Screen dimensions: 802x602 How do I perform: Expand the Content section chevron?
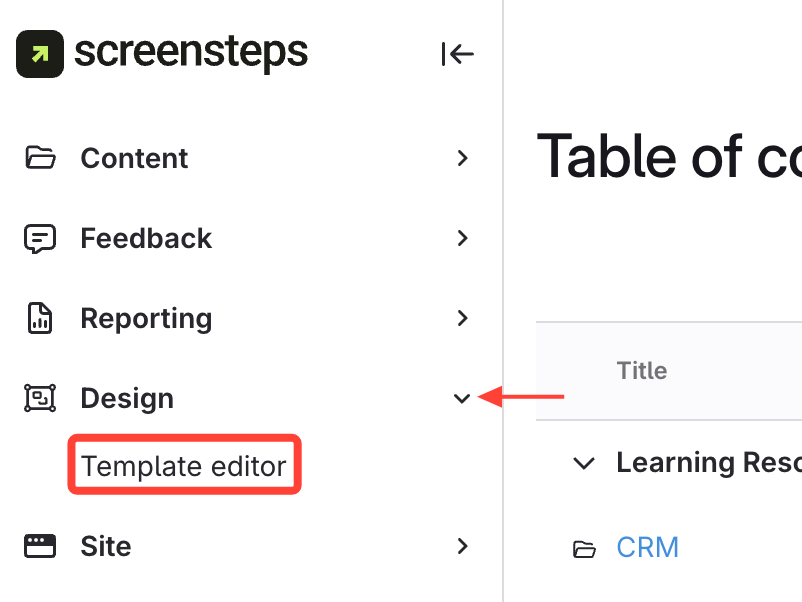point(462,158)
